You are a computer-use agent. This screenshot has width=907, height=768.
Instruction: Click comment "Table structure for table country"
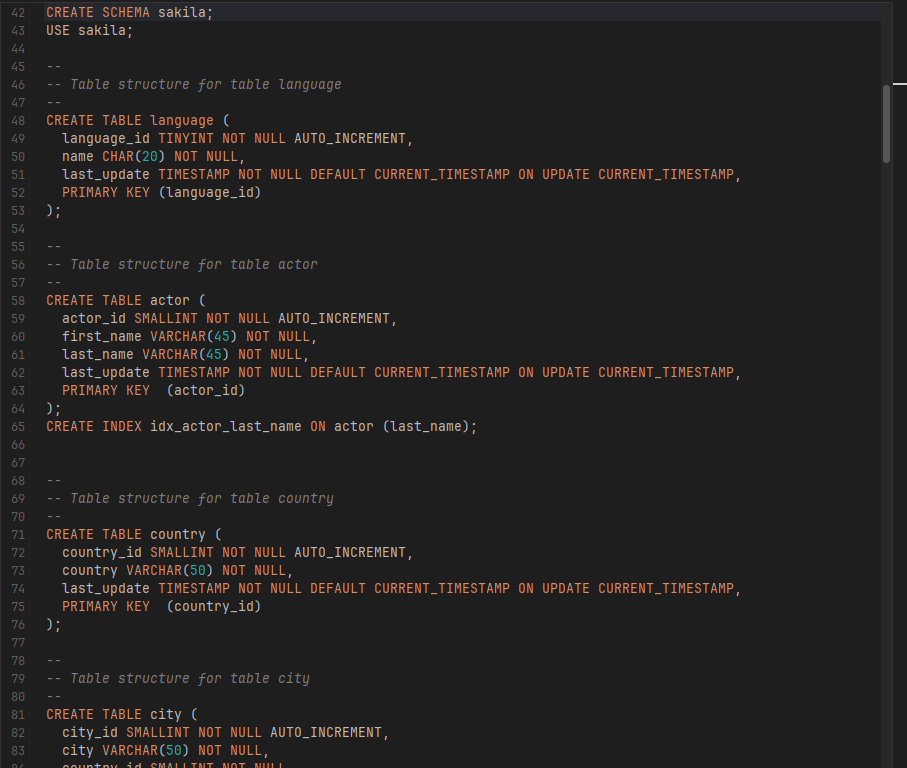click(202, 498)
